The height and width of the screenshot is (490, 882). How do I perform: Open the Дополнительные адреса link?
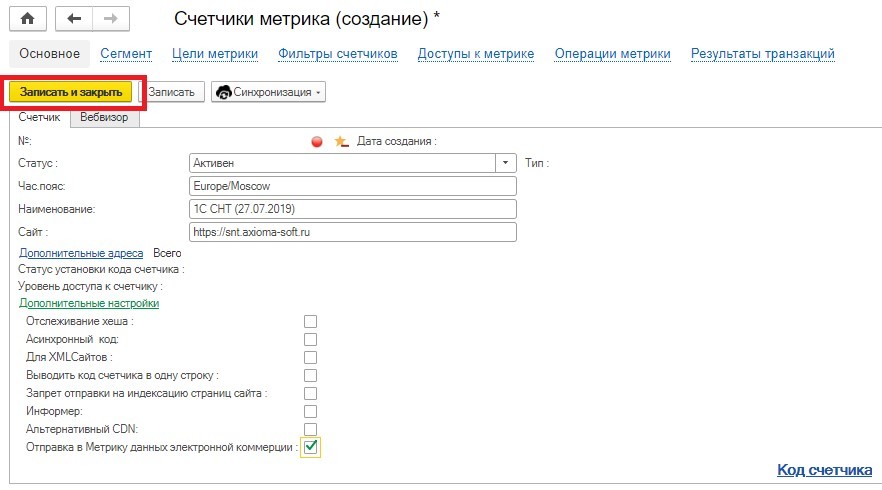pos(81,253)
